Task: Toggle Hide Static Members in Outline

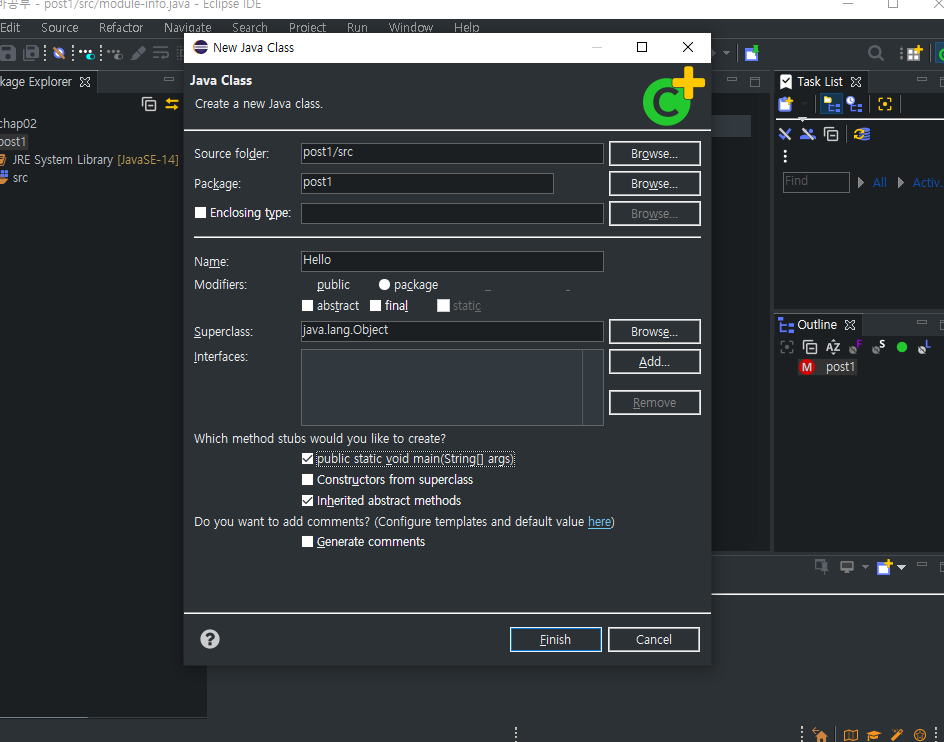Action: [x=878, y=347]
